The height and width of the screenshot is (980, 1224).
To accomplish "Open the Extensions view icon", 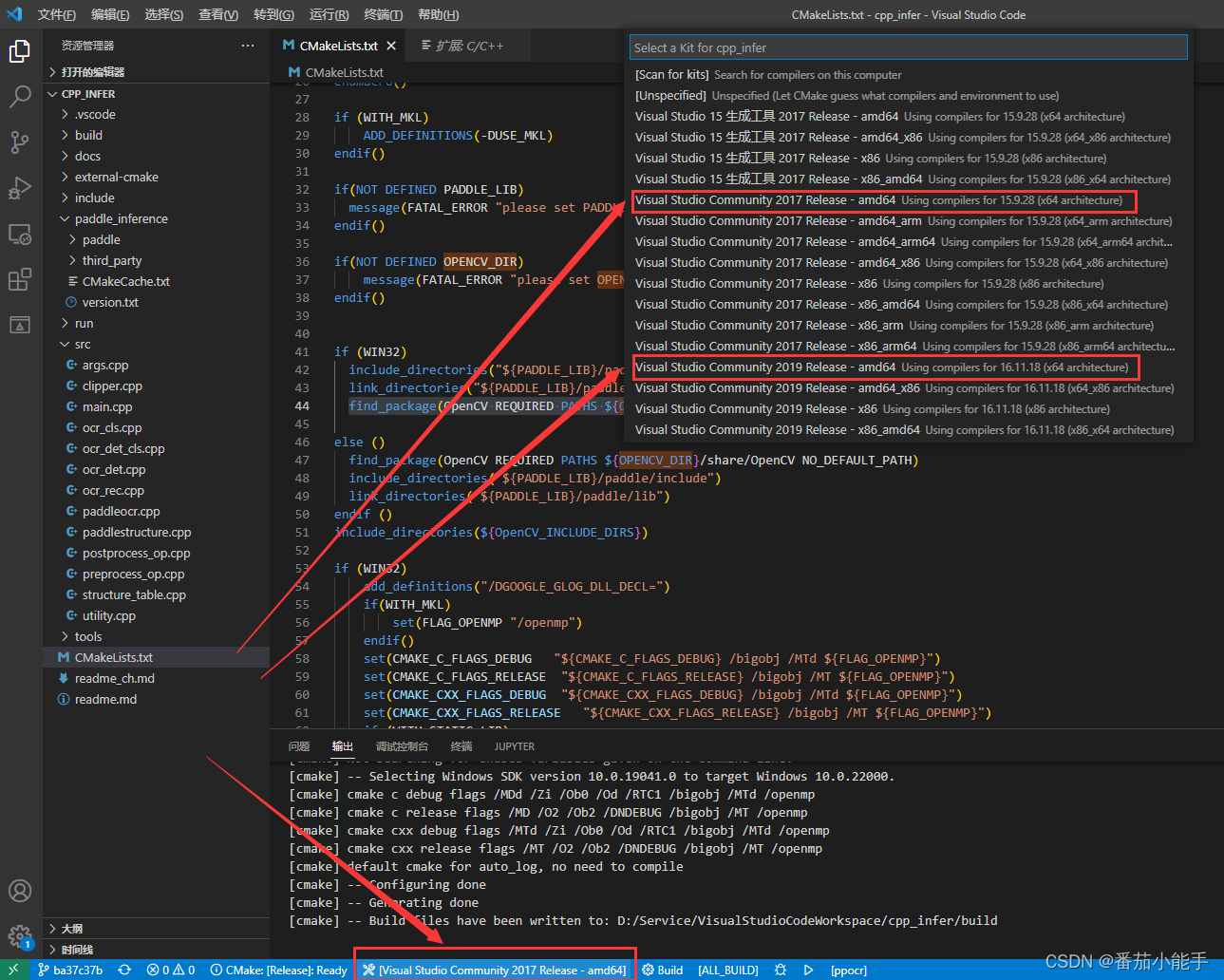I will tap(20, 279).
